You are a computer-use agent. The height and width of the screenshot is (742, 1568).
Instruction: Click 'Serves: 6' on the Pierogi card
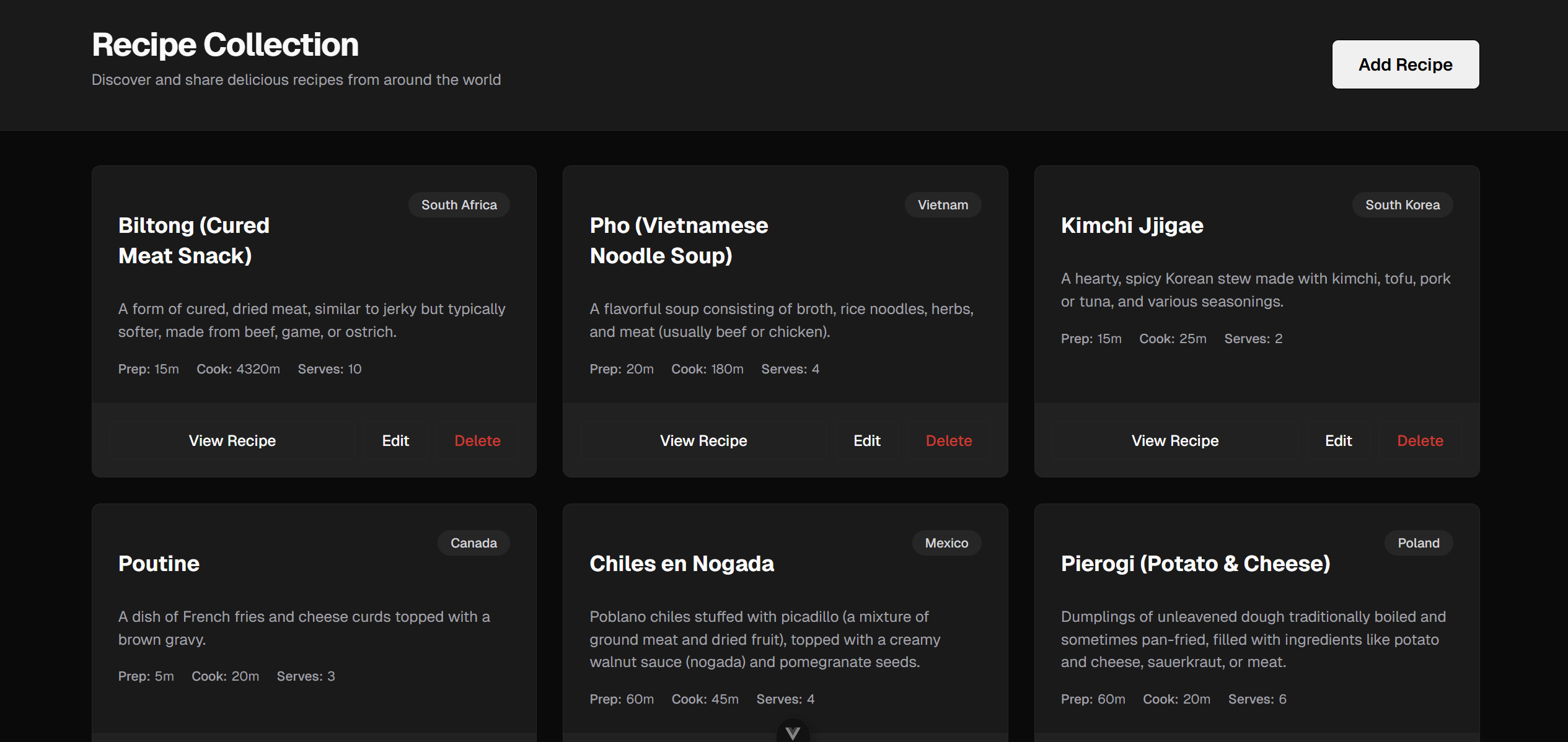pyautogui.click(x=1257, y=699)
